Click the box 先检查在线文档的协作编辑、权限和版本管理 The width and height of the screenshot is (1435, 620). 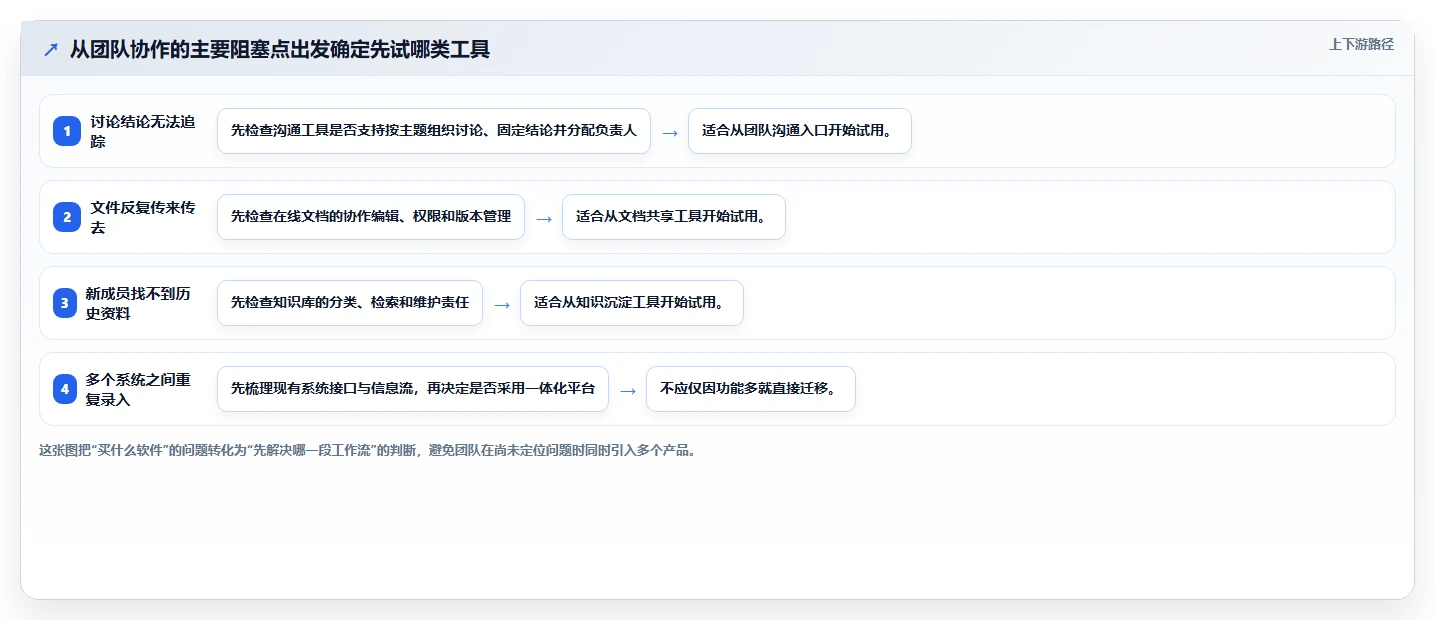click(371, 217)
